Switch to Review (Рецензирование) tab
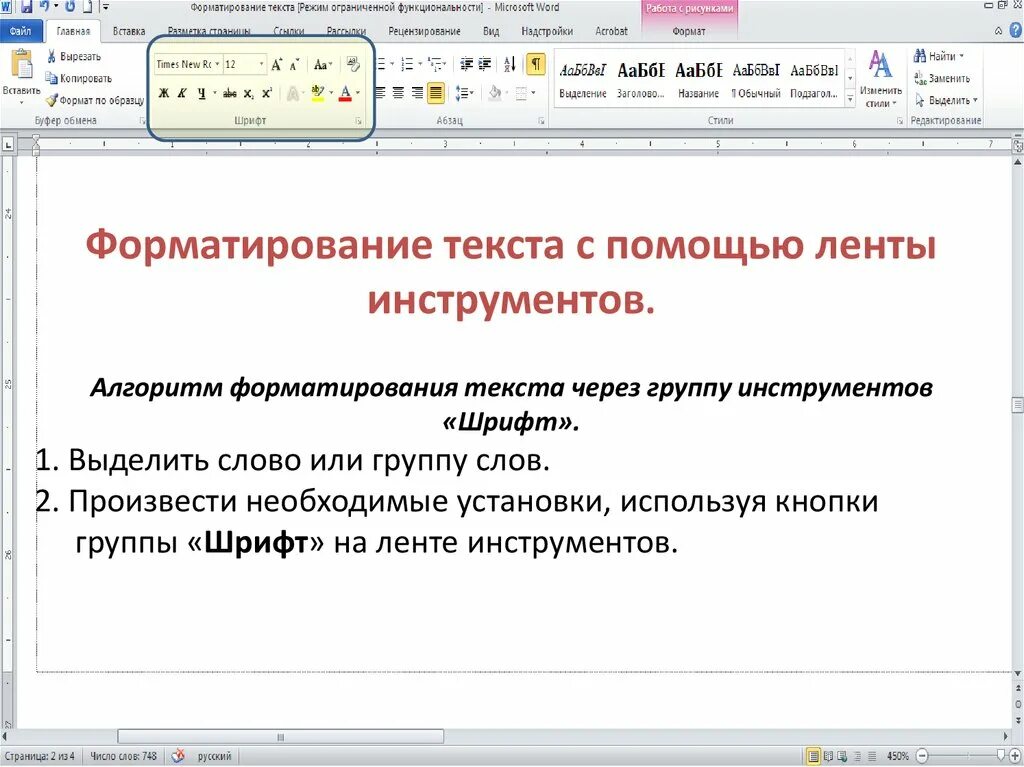Screen dimensions: 1024x767 pyautogui.click(x=424, y=31)
